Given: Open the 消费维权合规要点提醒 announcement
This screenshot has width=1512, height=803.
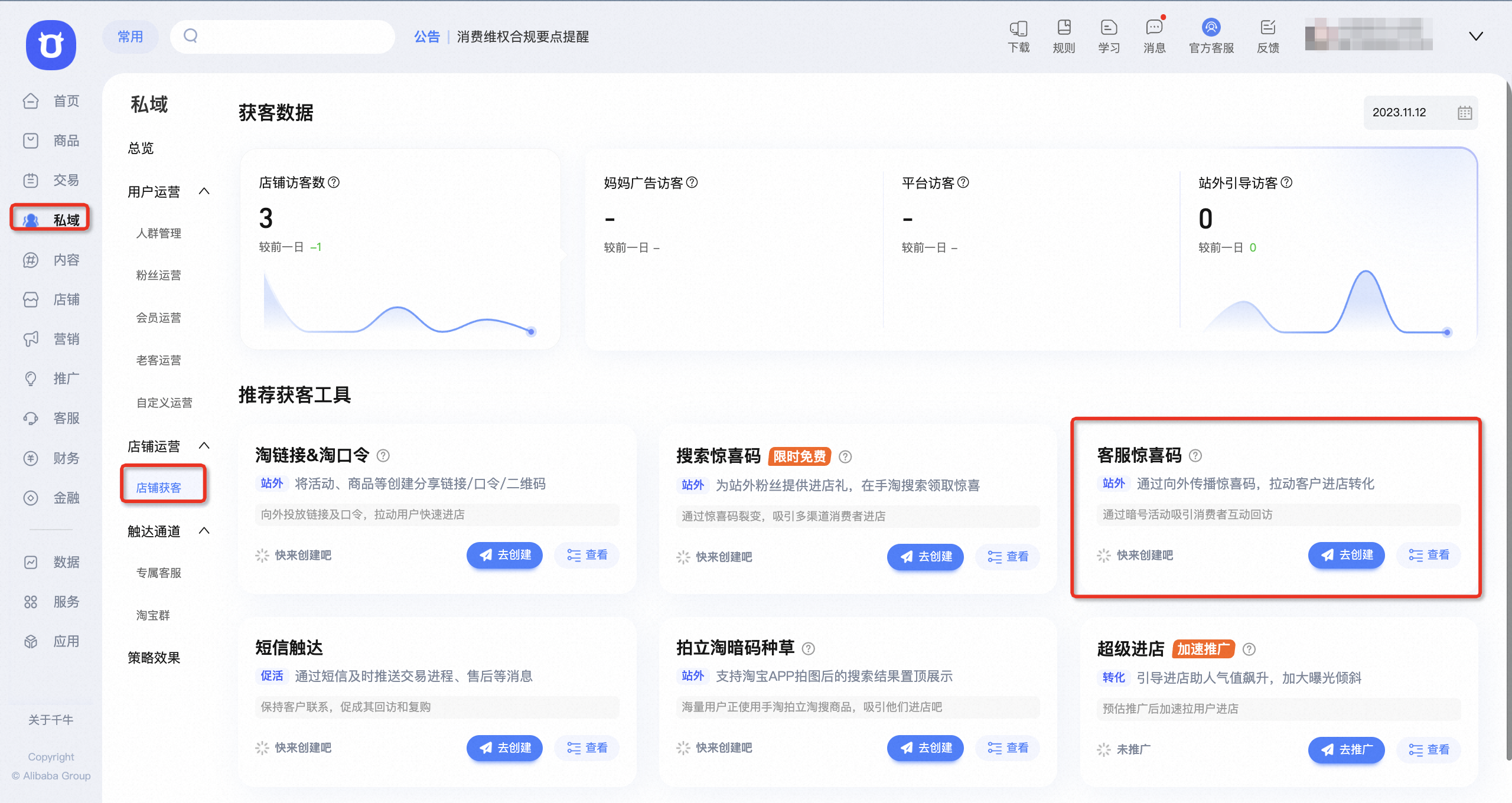Looking at the screenshot, I should (523, 37).
